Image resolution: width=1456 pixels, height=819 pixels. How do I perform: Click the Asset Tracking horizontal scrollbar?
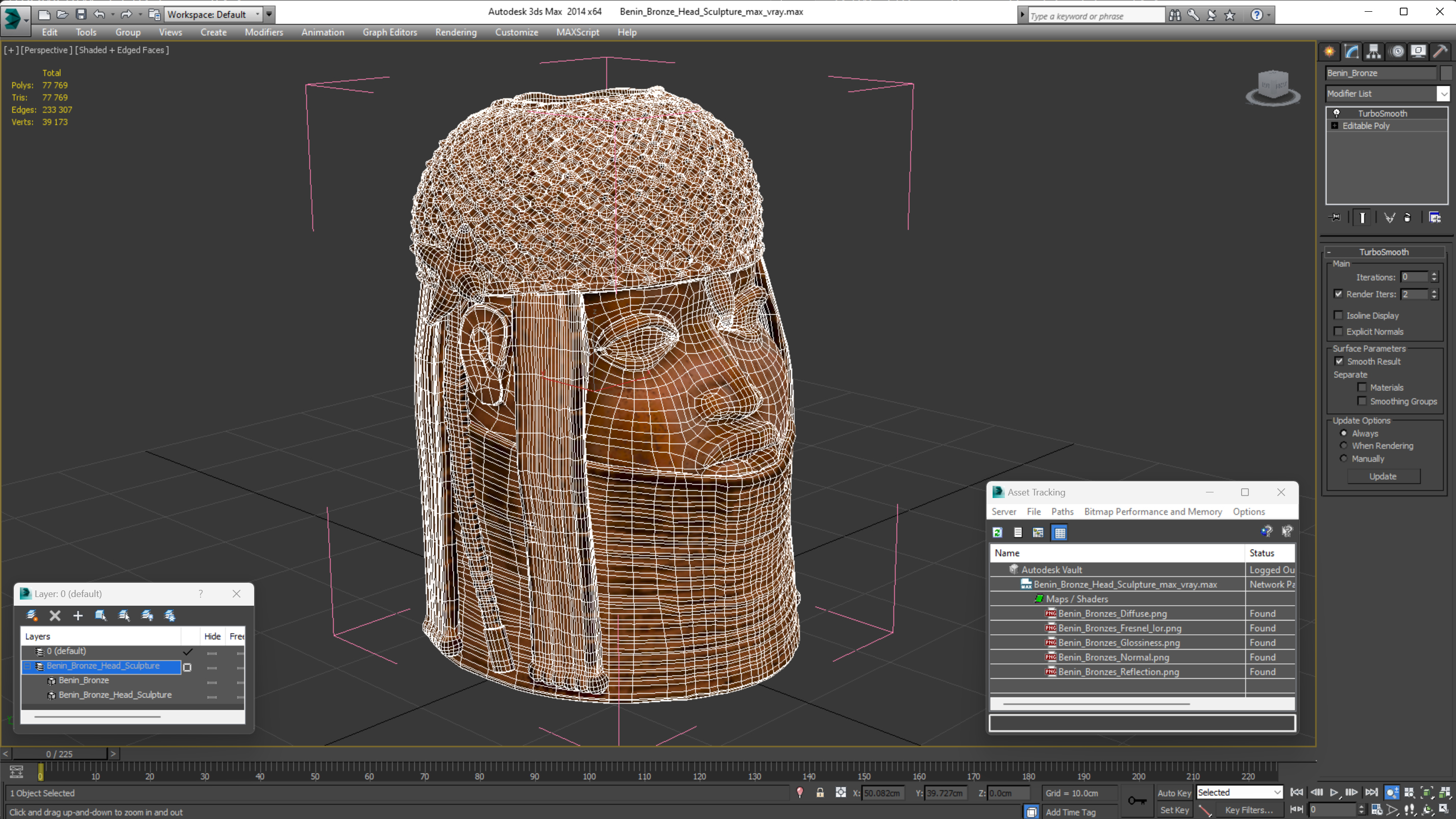[1096, 704]
